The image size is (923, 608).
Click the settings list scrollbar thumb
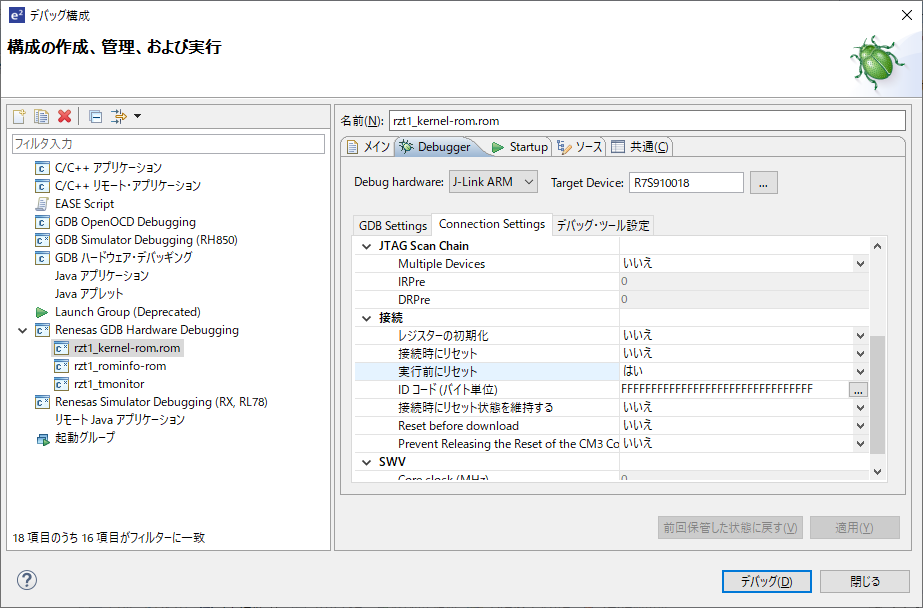point(877,394)
